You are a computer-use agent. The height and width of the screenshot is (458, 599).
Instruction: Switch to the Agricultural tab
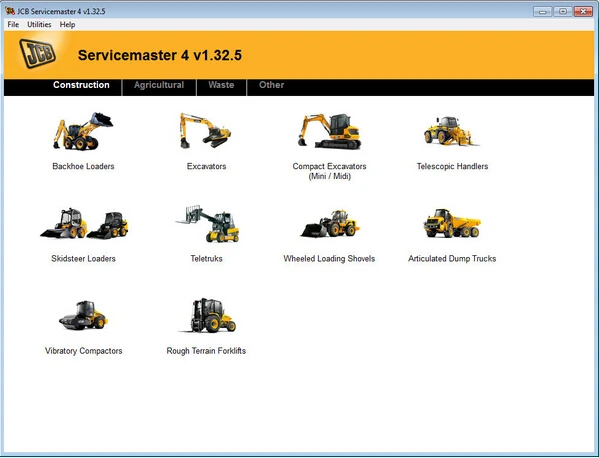[x=159, y=85]
